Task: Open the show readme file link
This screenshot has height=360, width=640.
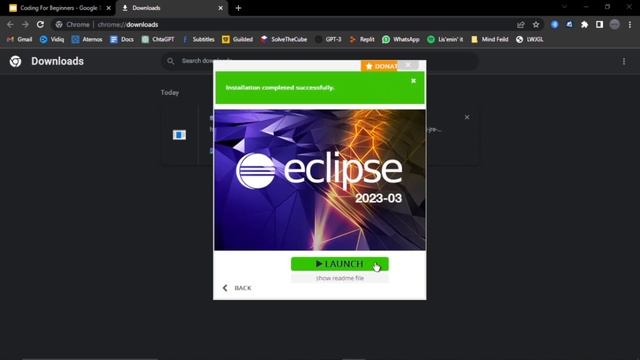Action: click(x=340, y=278)
